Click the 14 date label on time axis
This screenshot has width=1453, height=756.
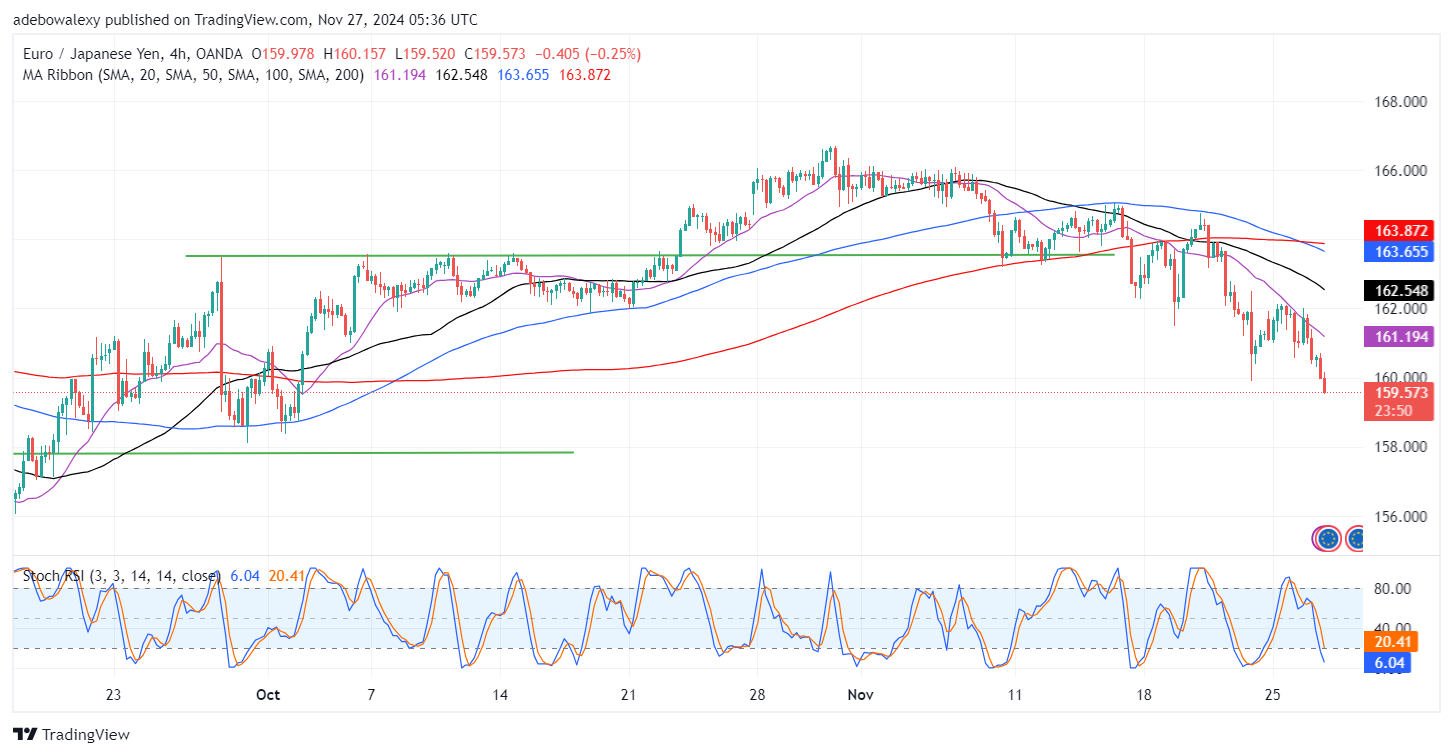500,695
